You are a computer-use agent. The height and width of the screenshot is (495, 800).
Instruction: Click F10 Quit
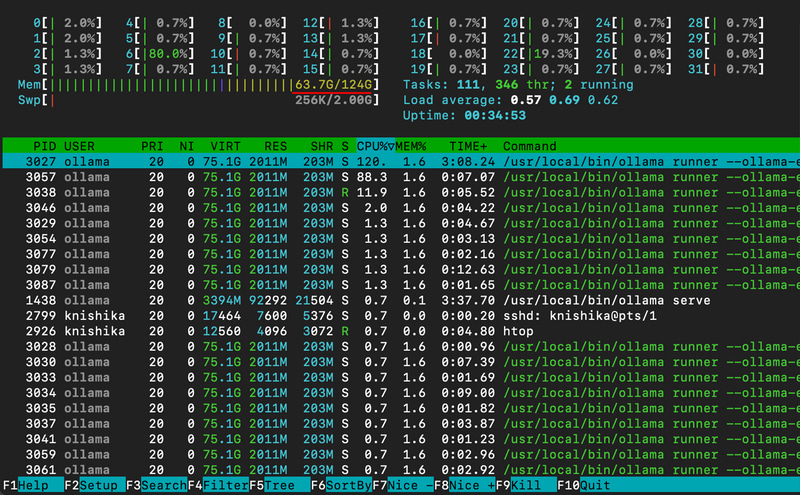(x=584, y=485)
